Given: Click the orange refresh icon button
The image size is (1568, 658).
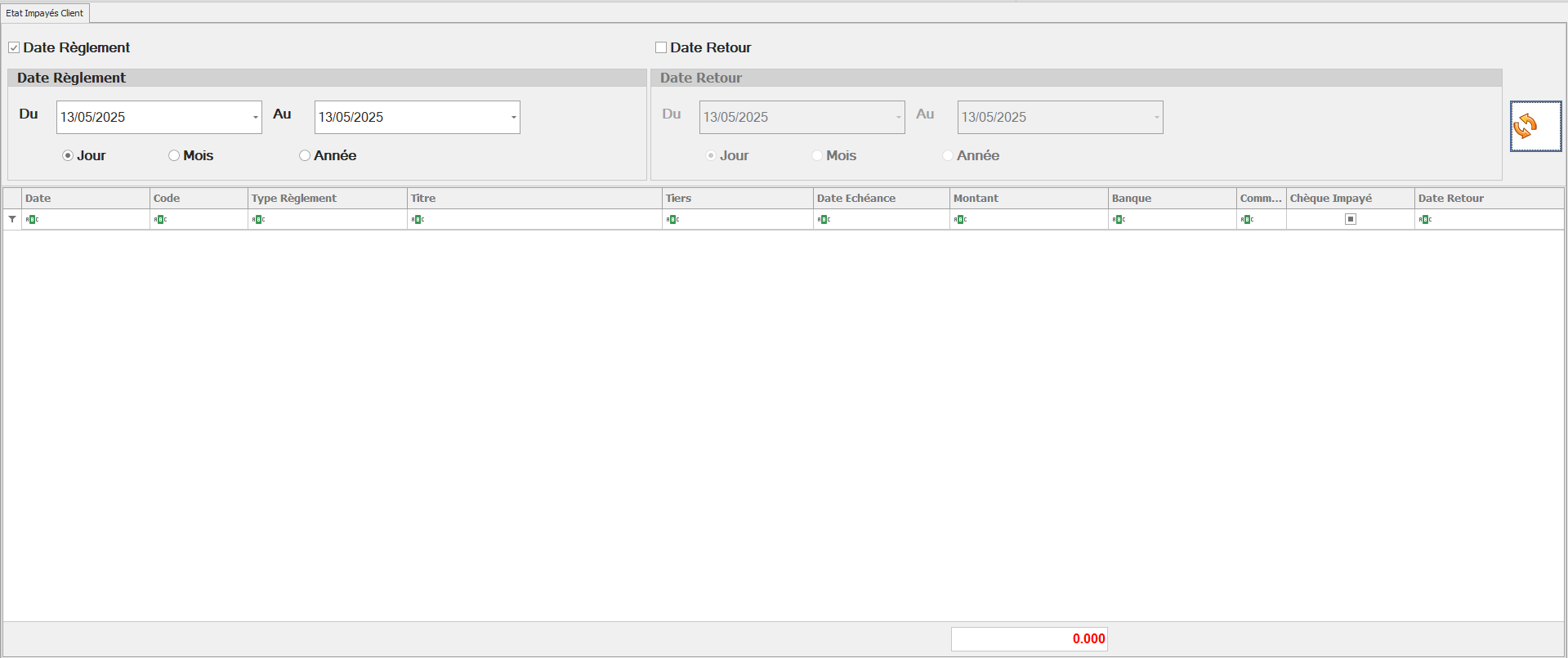Looking at the screenshot, I should tap(1534, 127).
